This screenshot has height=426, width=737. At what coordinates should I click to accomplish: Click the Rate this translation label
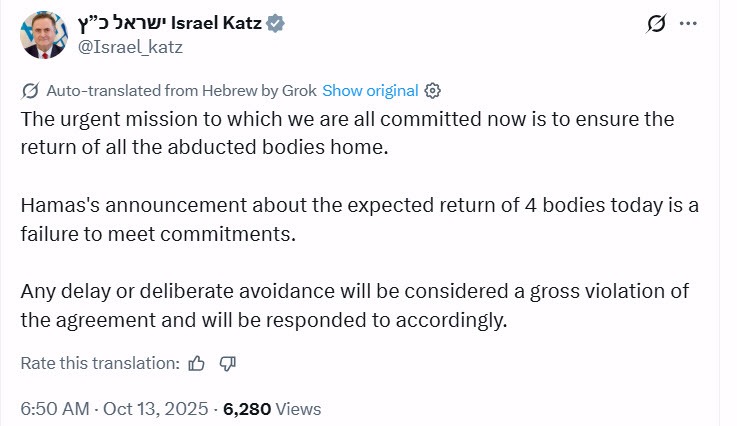(100, 363)
